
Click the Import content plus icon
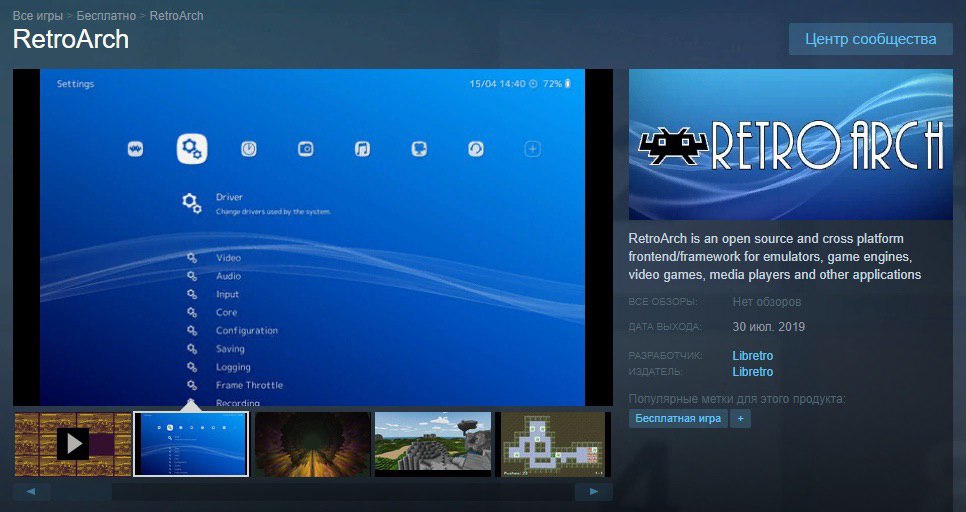click(x=532, y=149)
